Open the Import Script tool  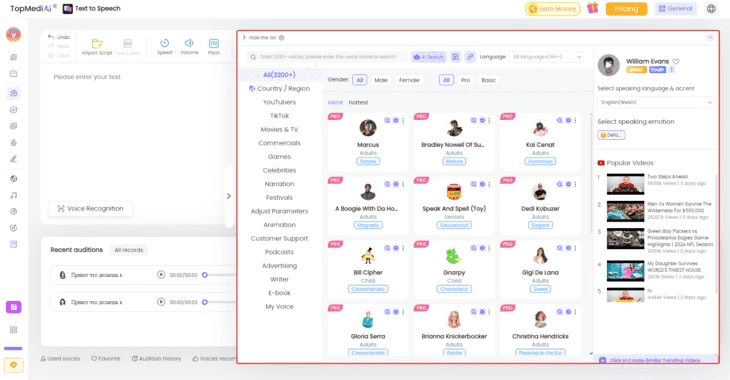coord(97,47)
